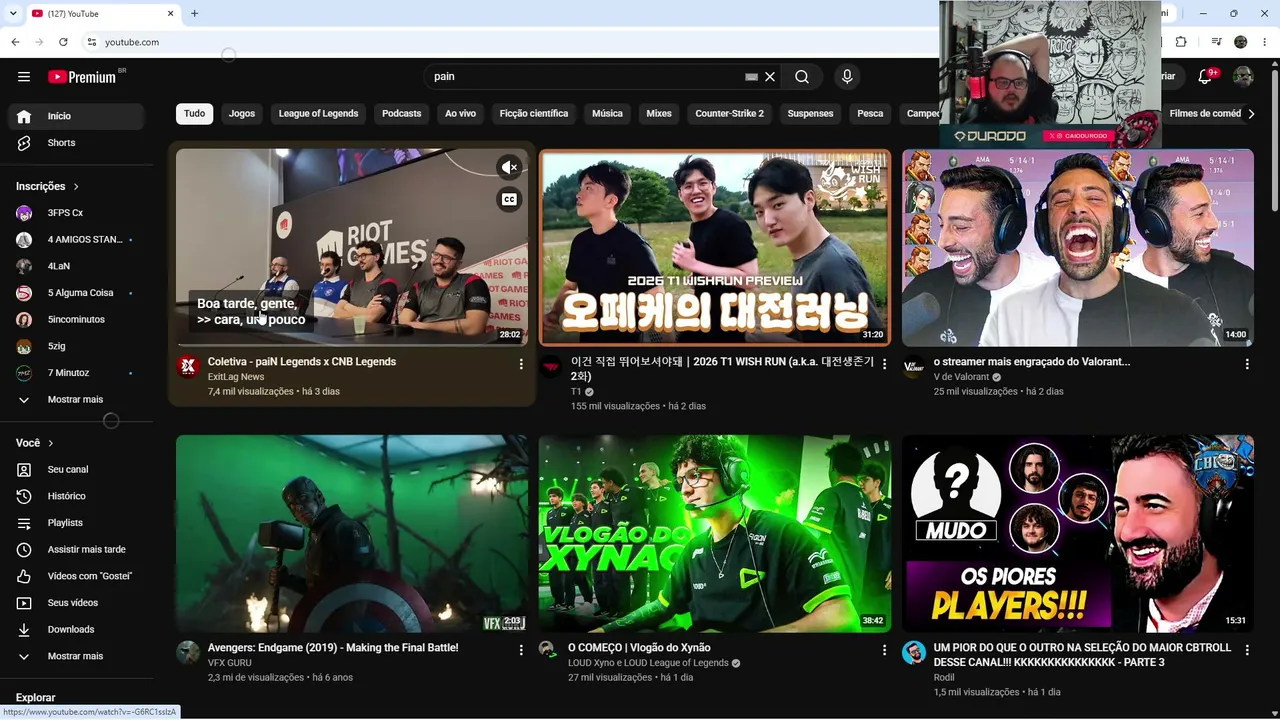Open new browser tab with plus

coord(194,13)
